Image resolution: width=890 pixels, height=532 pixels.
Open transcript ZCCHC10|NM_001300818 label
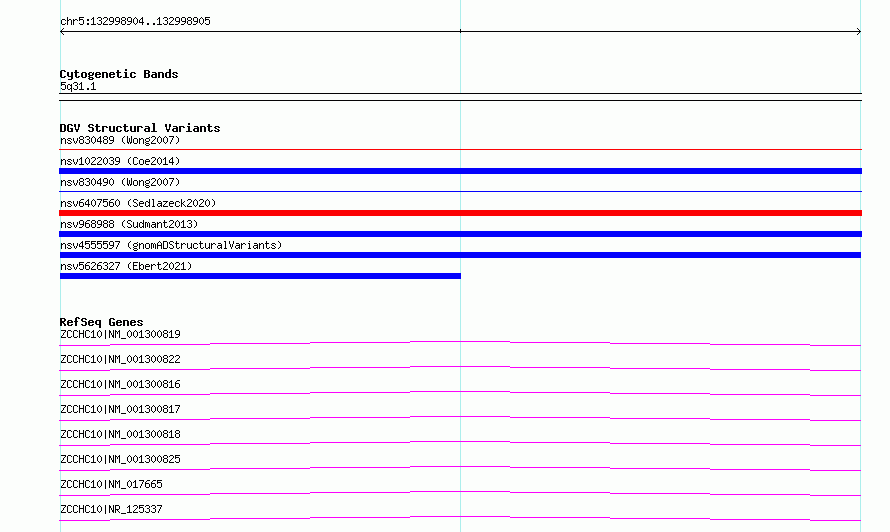click(120, 434)
